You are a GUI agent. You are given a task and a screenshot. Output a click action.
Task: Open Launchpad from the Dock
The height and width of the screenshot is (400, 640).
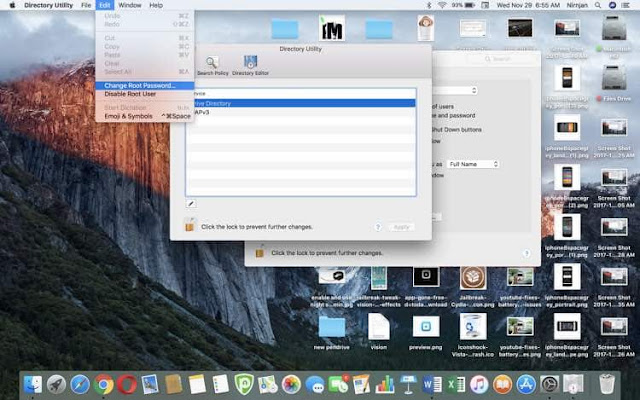pos(56,385)
